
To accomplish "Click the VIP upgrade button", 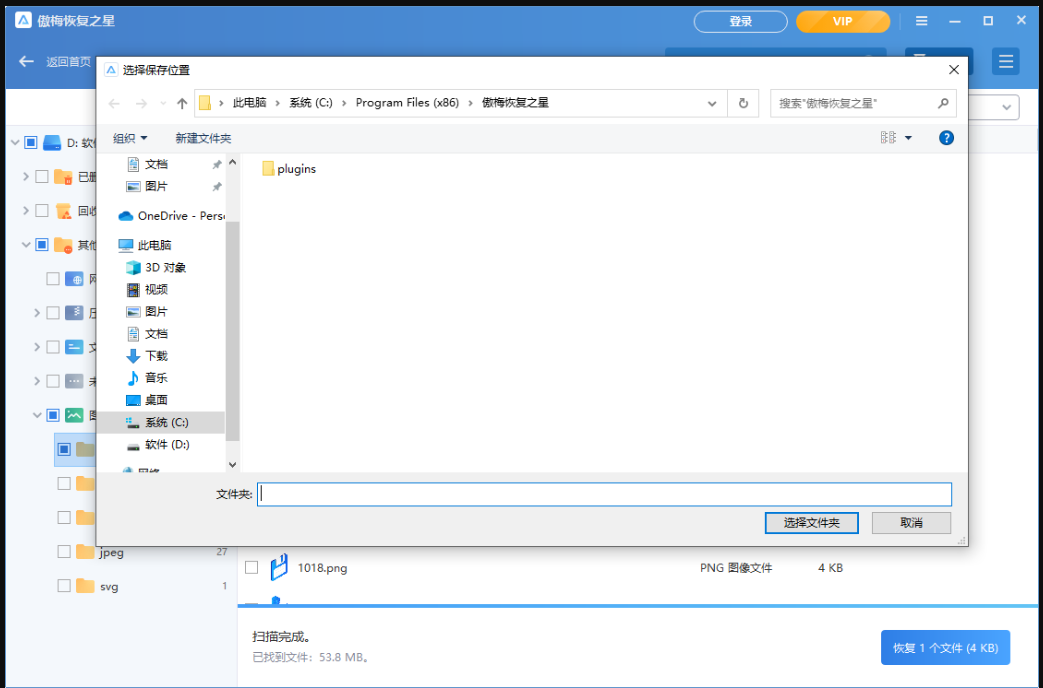I will [842, 21].
